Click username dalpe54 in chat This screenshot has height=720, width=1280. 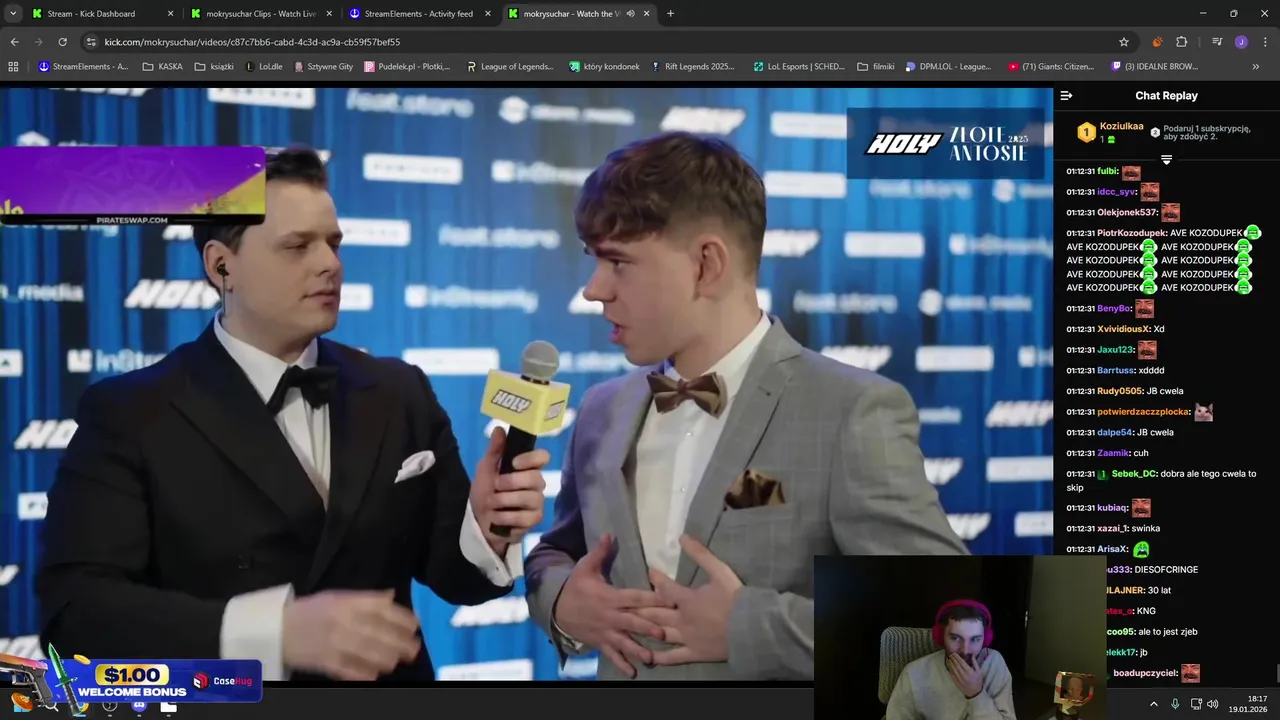(1115, 433)
